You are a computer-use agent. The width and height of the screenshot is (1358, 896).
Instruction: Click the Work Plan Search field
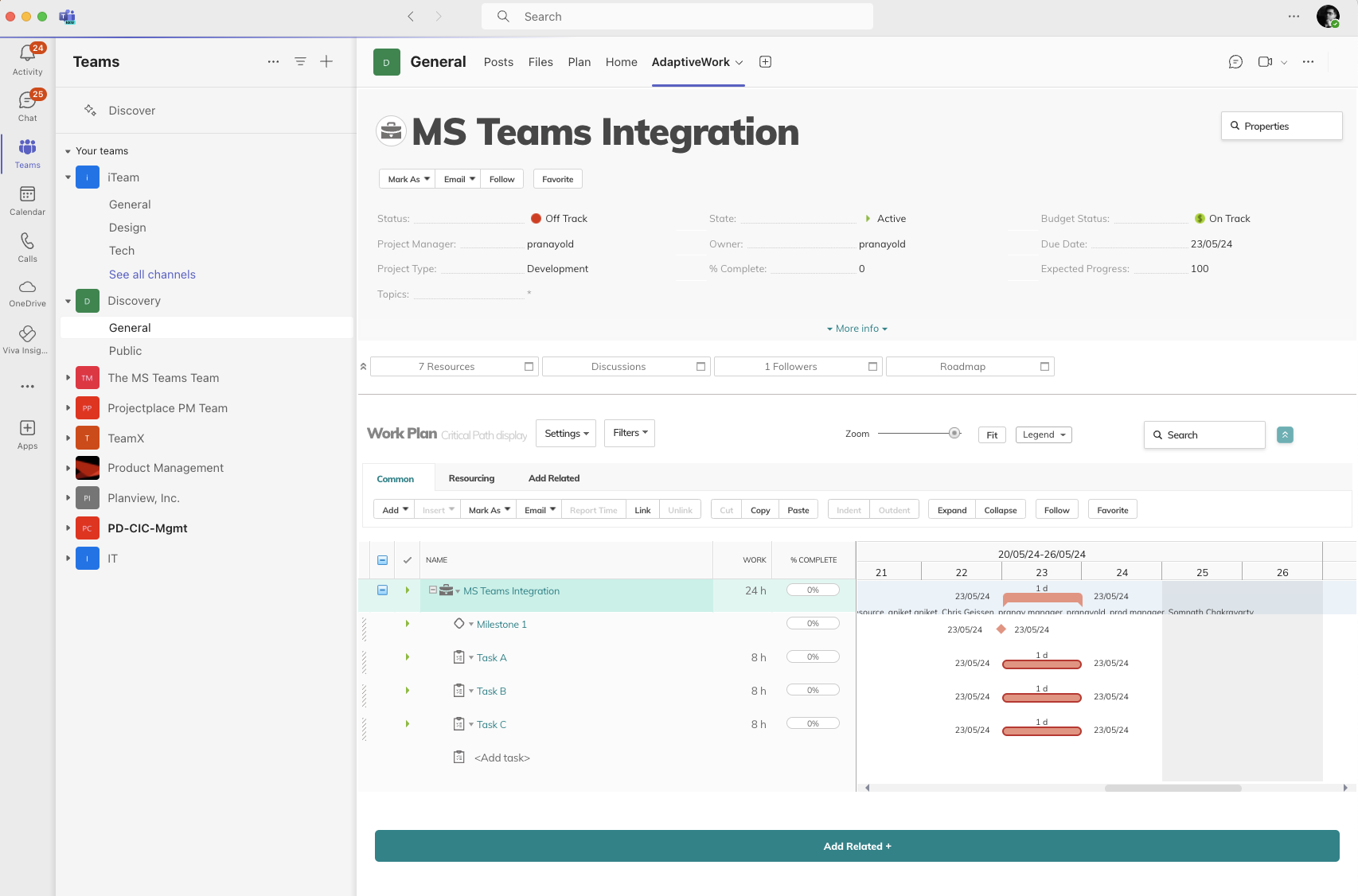pos(1204,435)
